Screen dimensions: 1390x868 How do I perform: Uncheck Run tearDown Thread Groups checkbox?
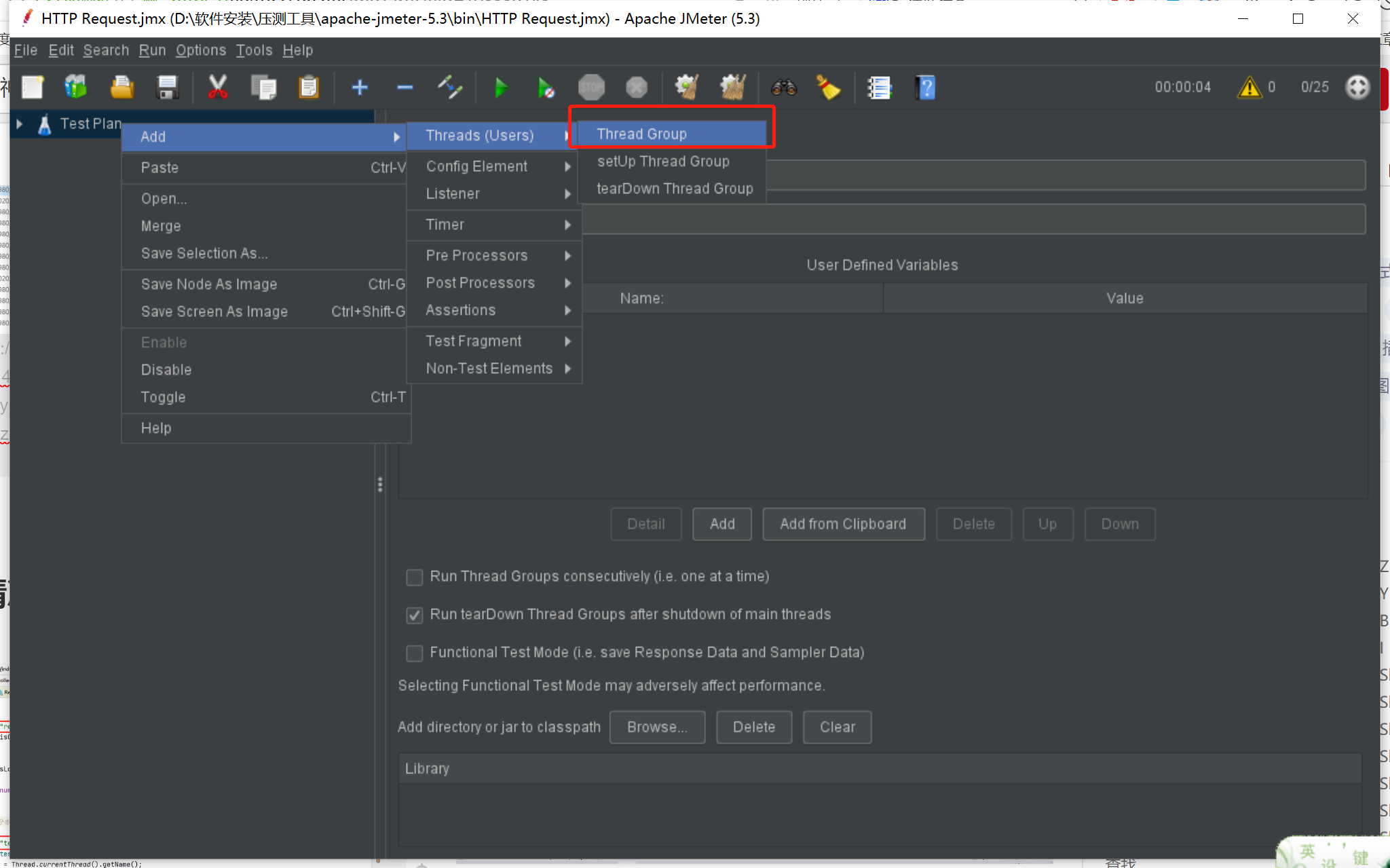tap(414, 615)
